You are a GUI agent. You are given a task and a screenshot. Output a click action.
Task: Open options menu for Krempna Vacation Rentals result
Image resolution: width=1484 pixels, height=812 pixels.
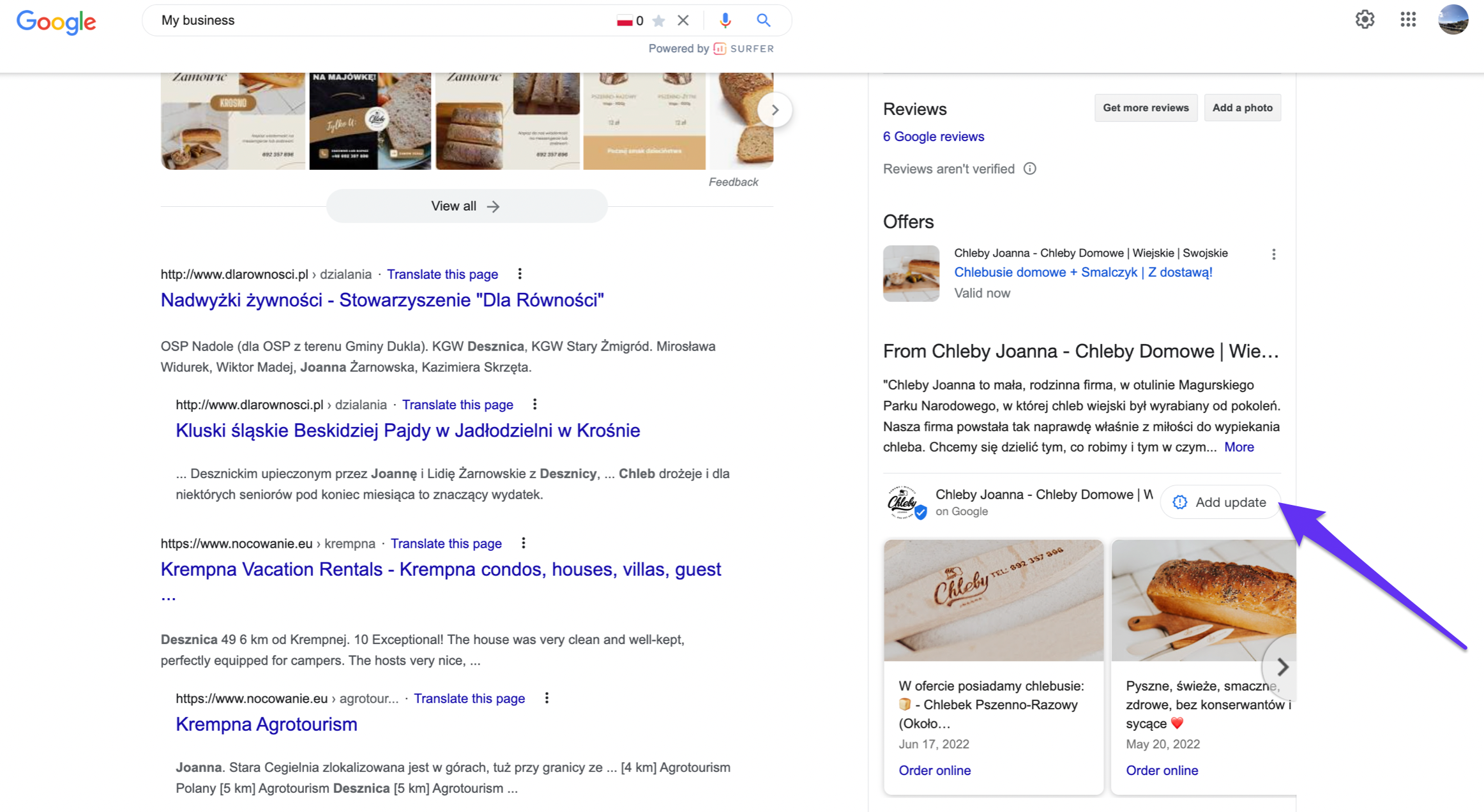(524, 543)
